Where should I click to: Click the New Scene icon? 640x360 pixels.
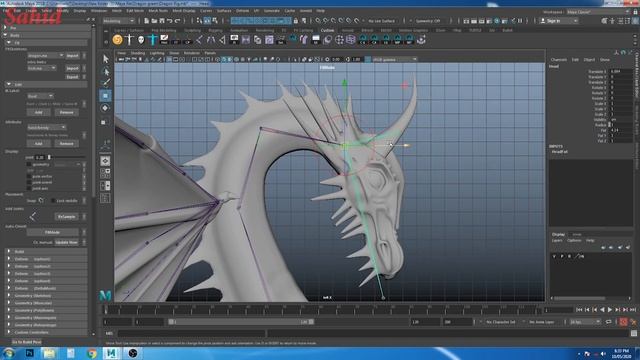(x=147, y=20)
